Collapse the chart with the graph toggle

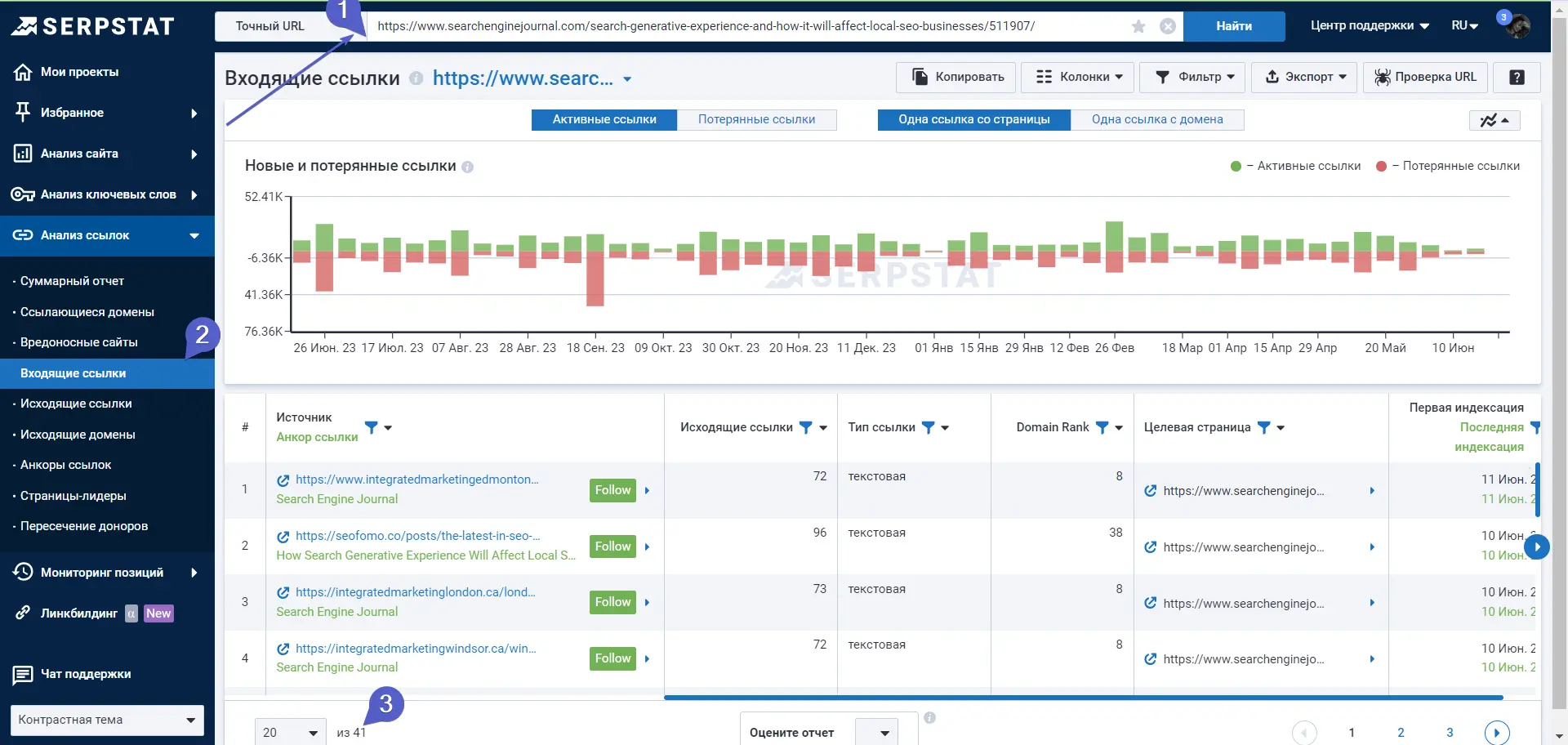[x=1494, y=120]
